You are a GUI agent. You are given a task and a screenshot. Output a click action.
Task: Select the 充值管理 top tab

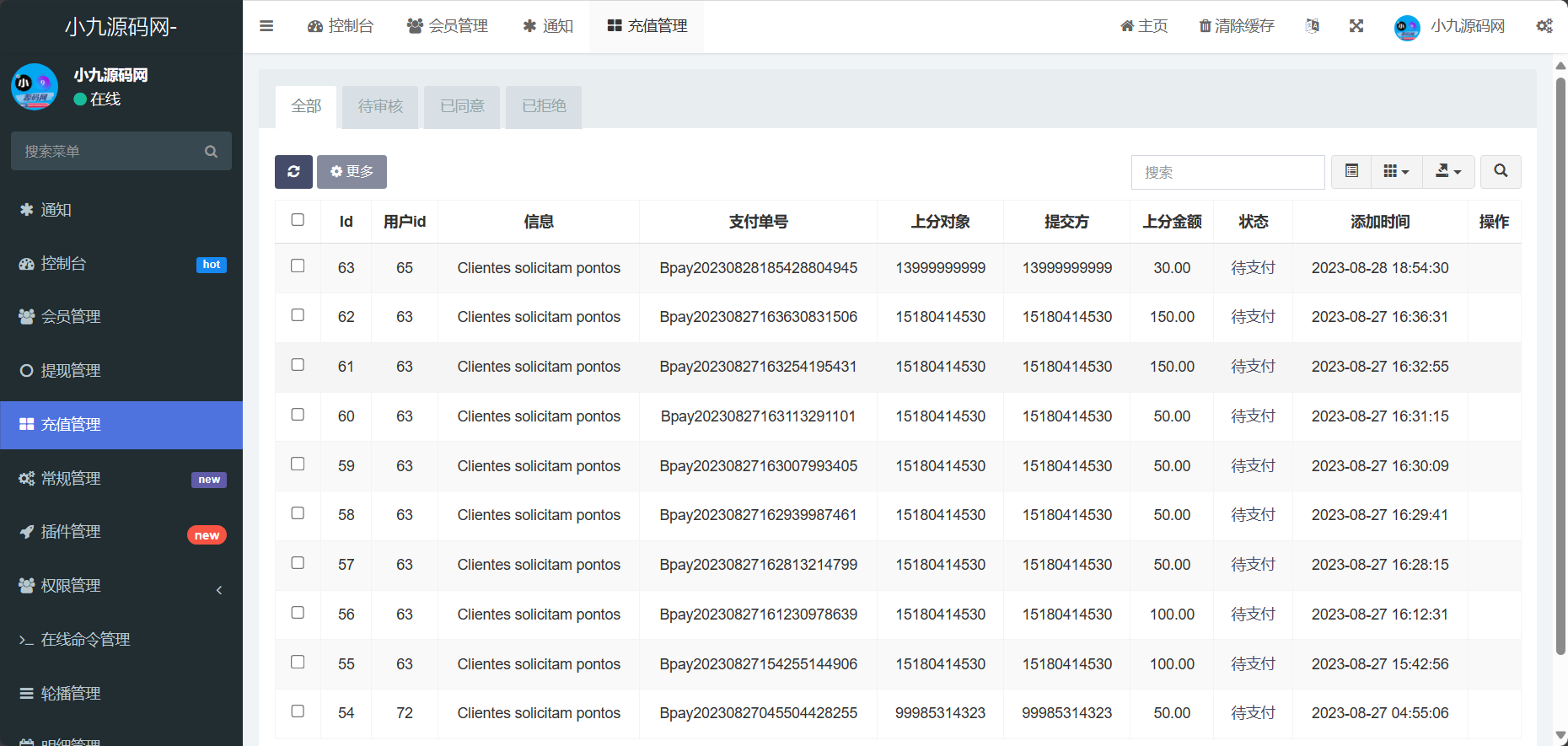(x=647, y=26)
